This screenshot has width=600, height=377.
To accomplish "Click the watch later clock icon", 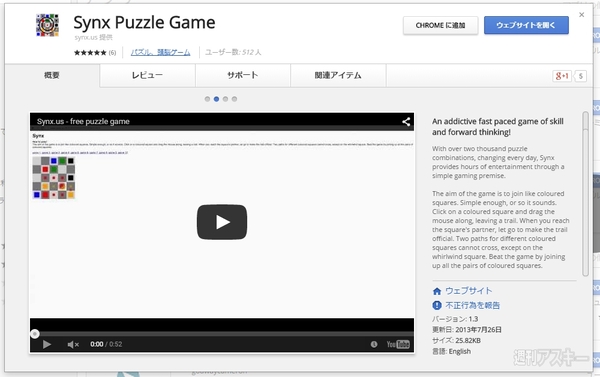I will [374, 344].
